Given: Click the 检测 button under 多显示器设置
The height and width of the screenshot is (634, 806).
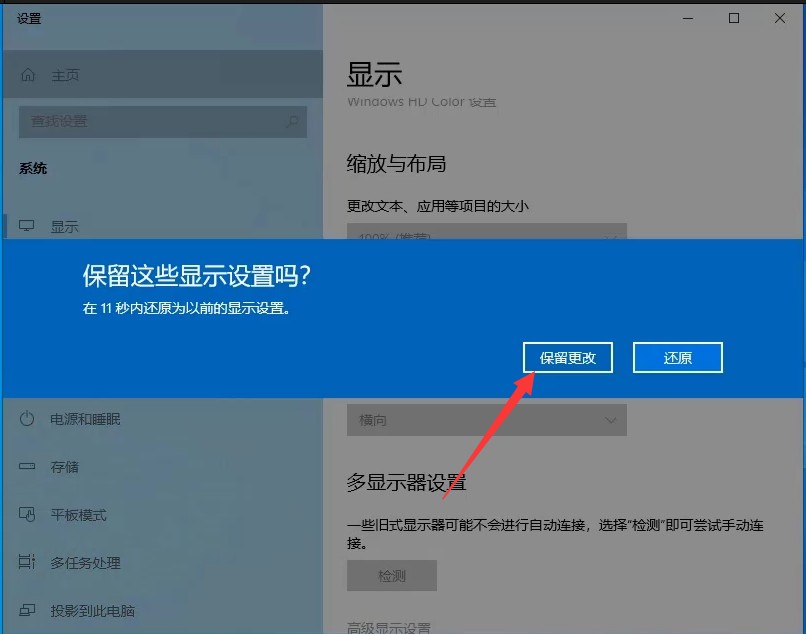Looking at the screenshot, I should (391, 576).
